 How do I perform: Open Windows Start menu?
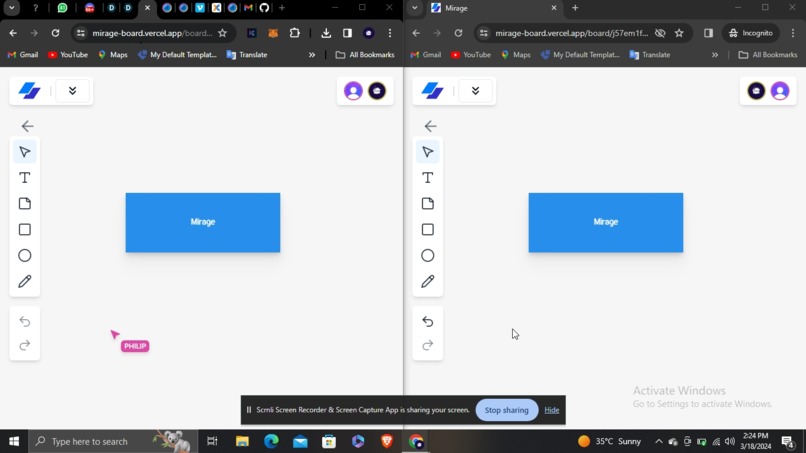14,441
